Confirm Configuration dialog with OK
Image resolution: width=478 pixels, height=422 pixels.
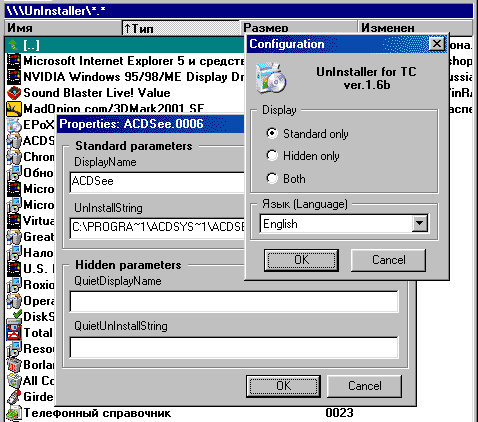(301, 260)
